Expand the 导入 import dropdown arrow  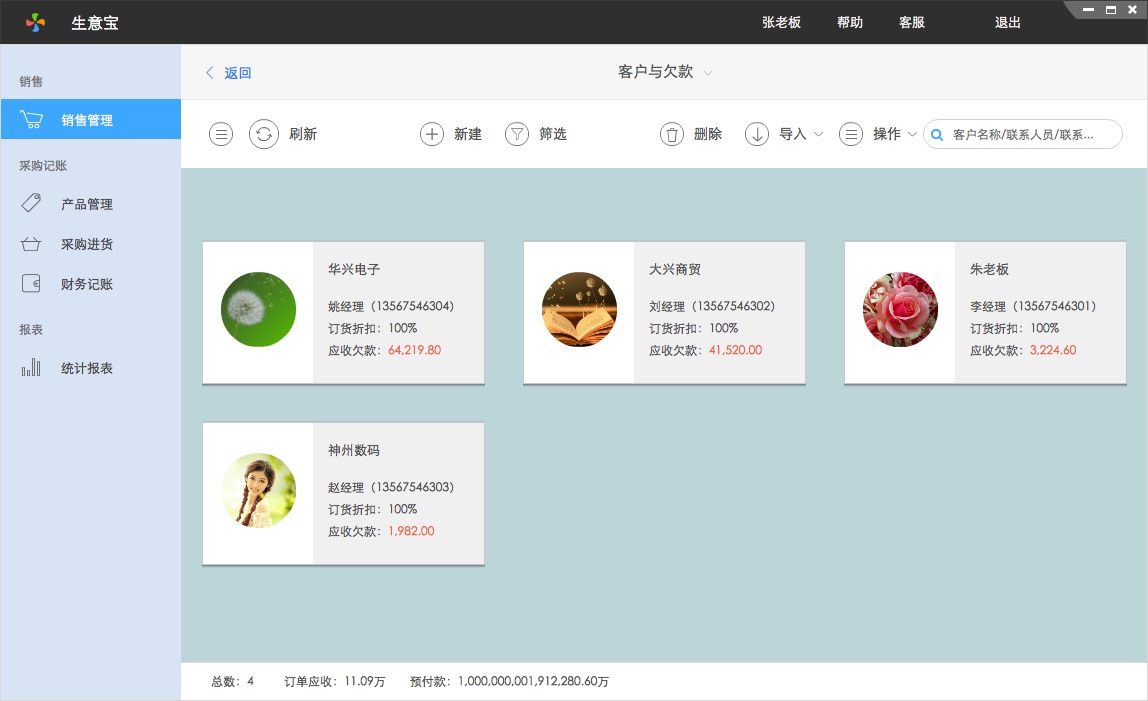click(819, 134)
